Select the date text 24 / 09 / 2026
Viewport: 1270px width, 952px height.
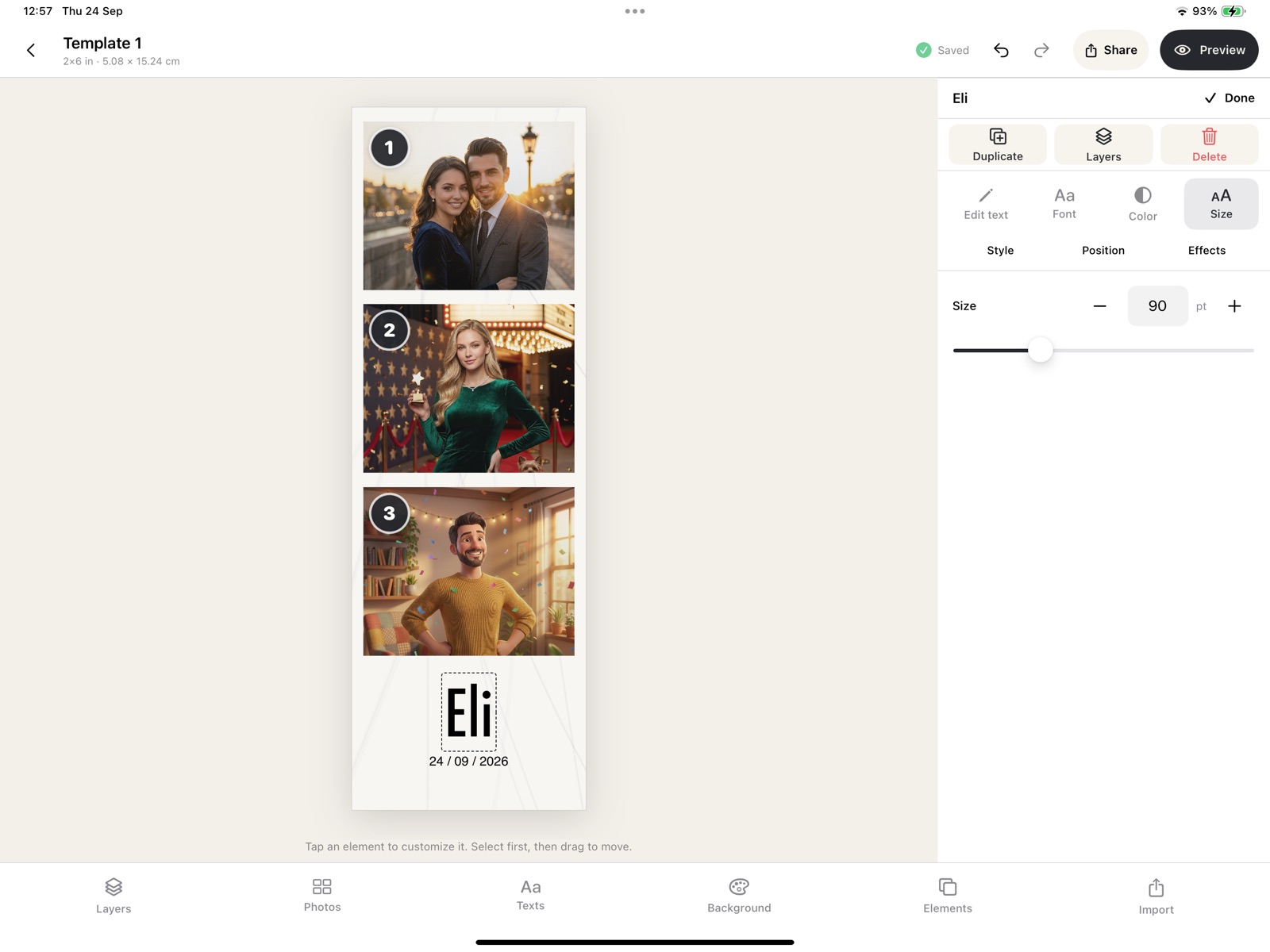(468, 762)
